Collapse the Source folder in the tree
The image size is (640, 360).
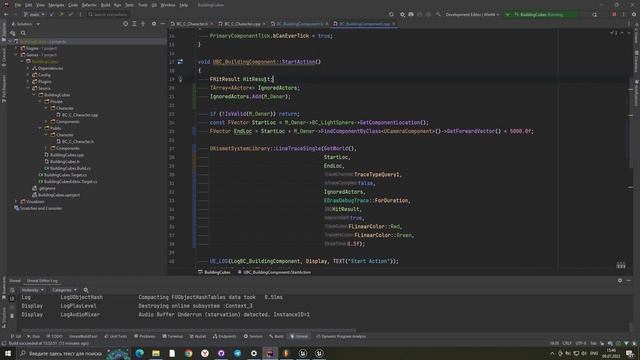28,88
